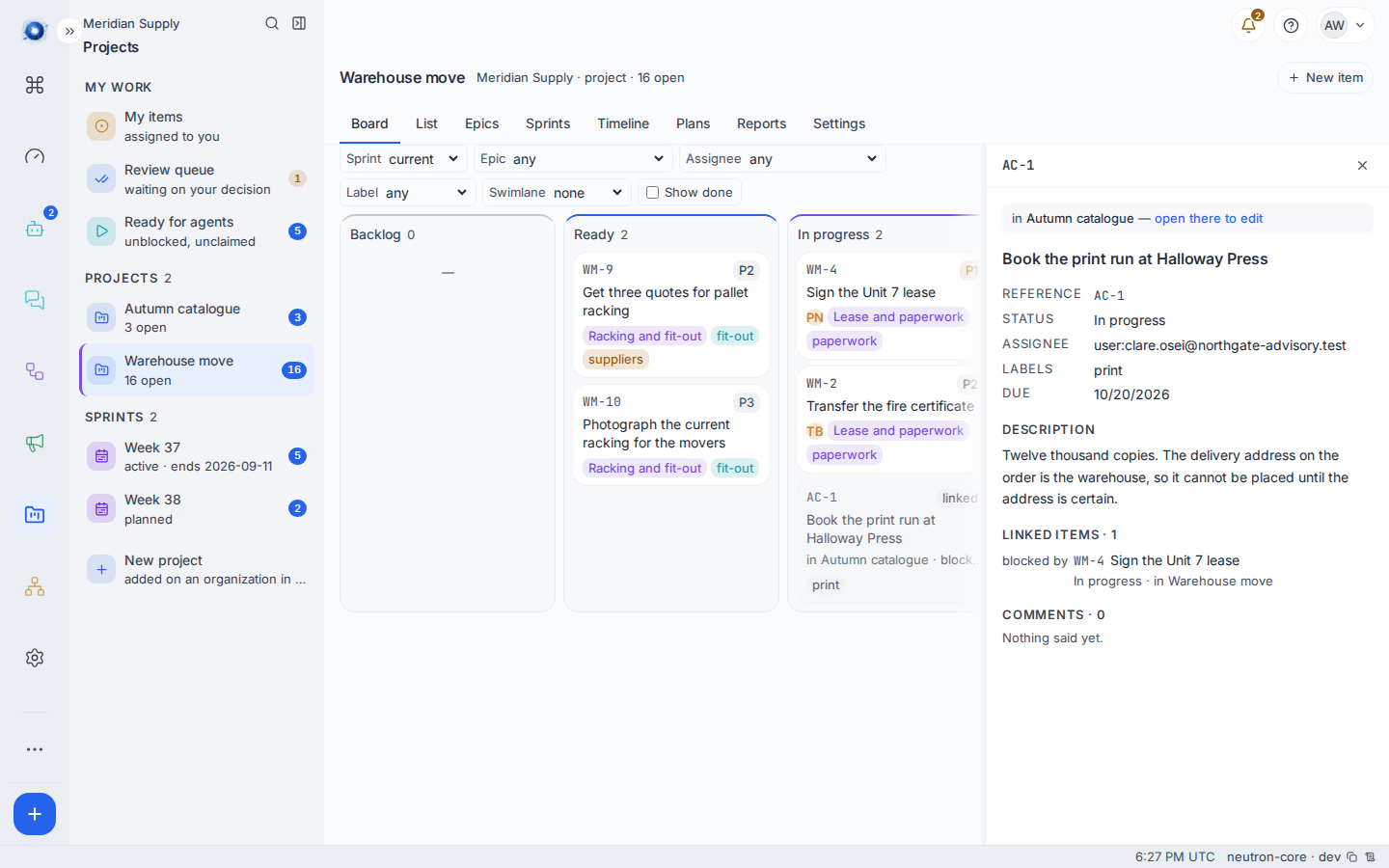This screenshot has height=868, width=1389.
Task: Switch to the List tab
Action: [x=426, y=123]
